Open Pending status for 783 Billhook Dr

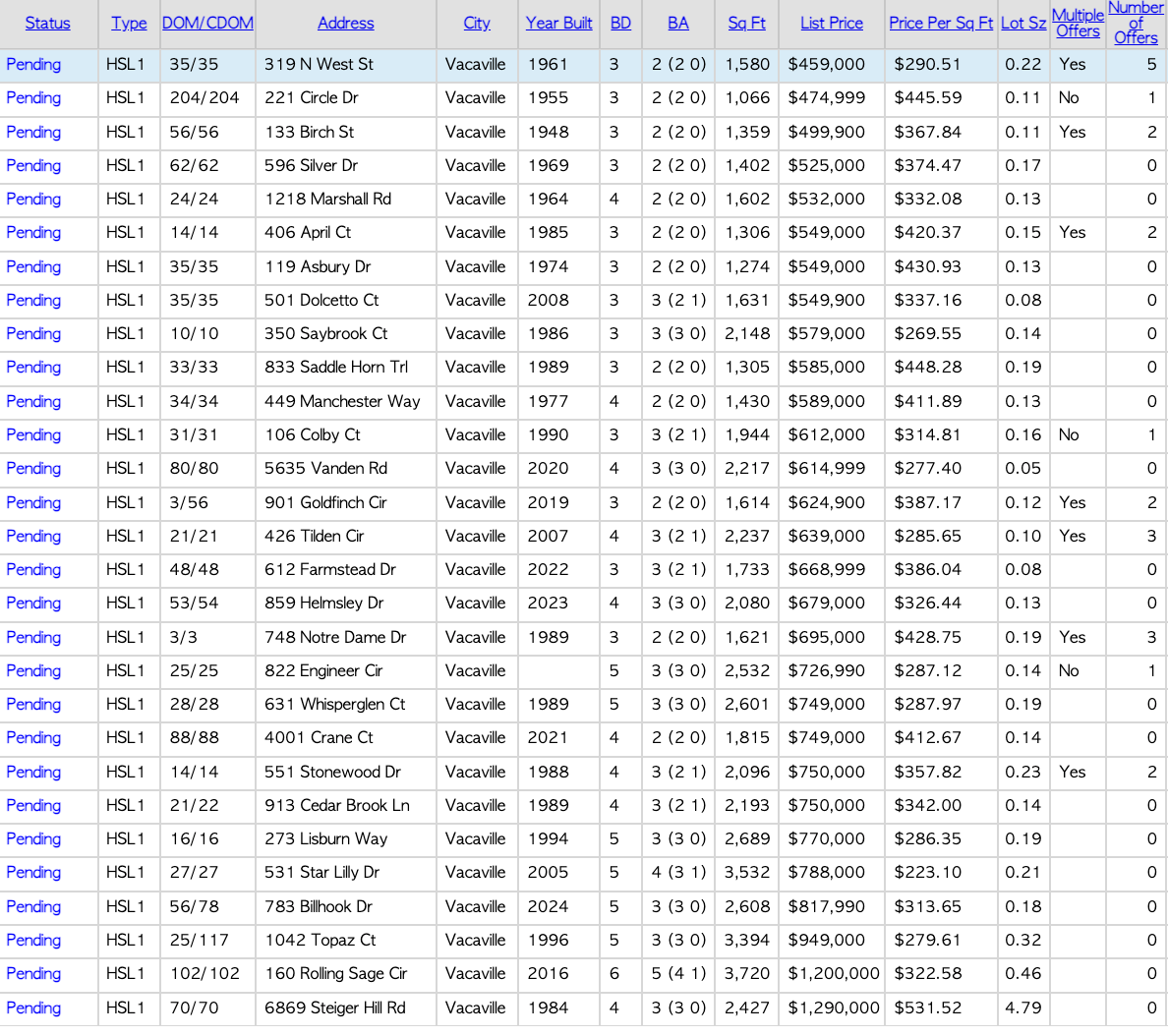33,907
